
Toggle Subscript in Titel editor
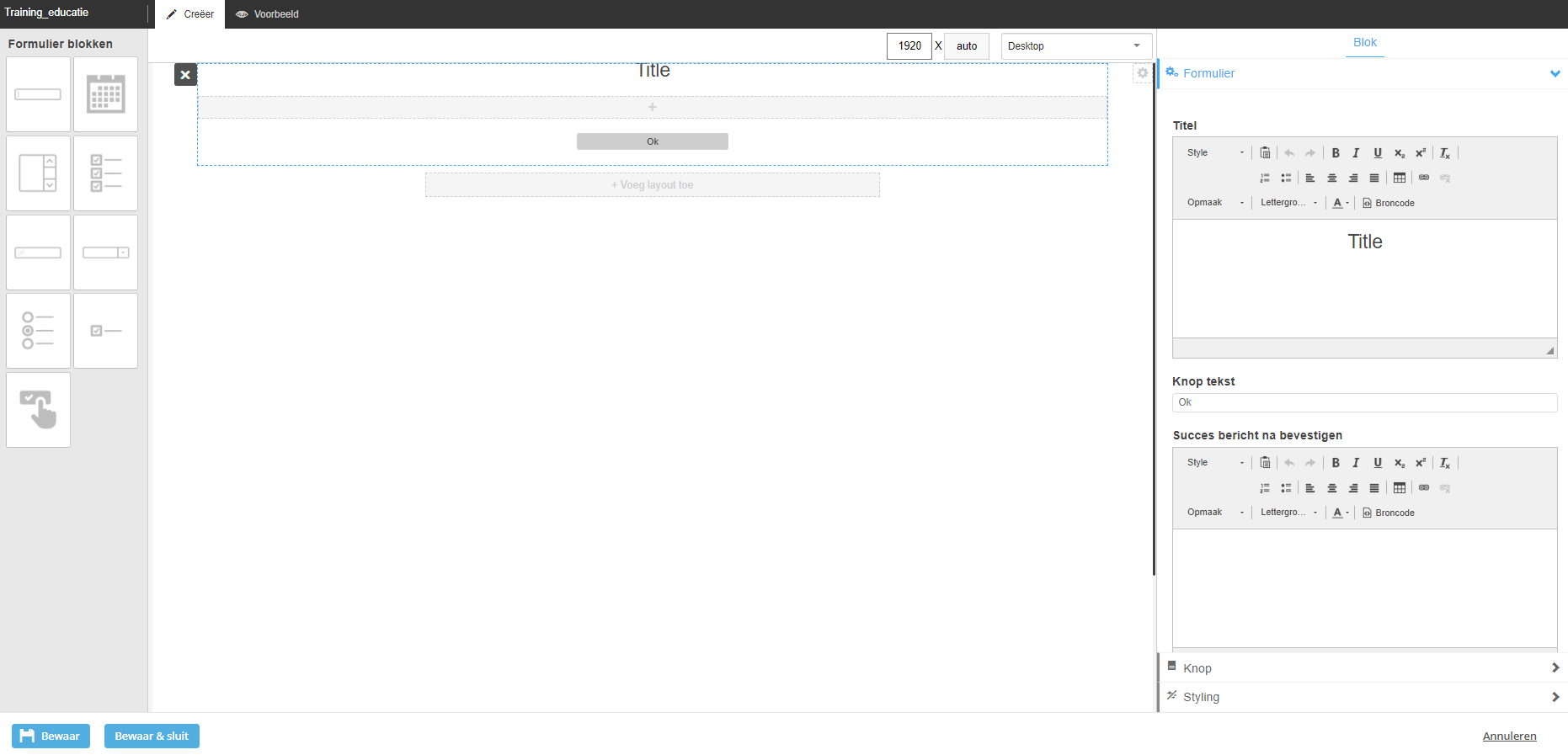click(x=1400, y=153)
